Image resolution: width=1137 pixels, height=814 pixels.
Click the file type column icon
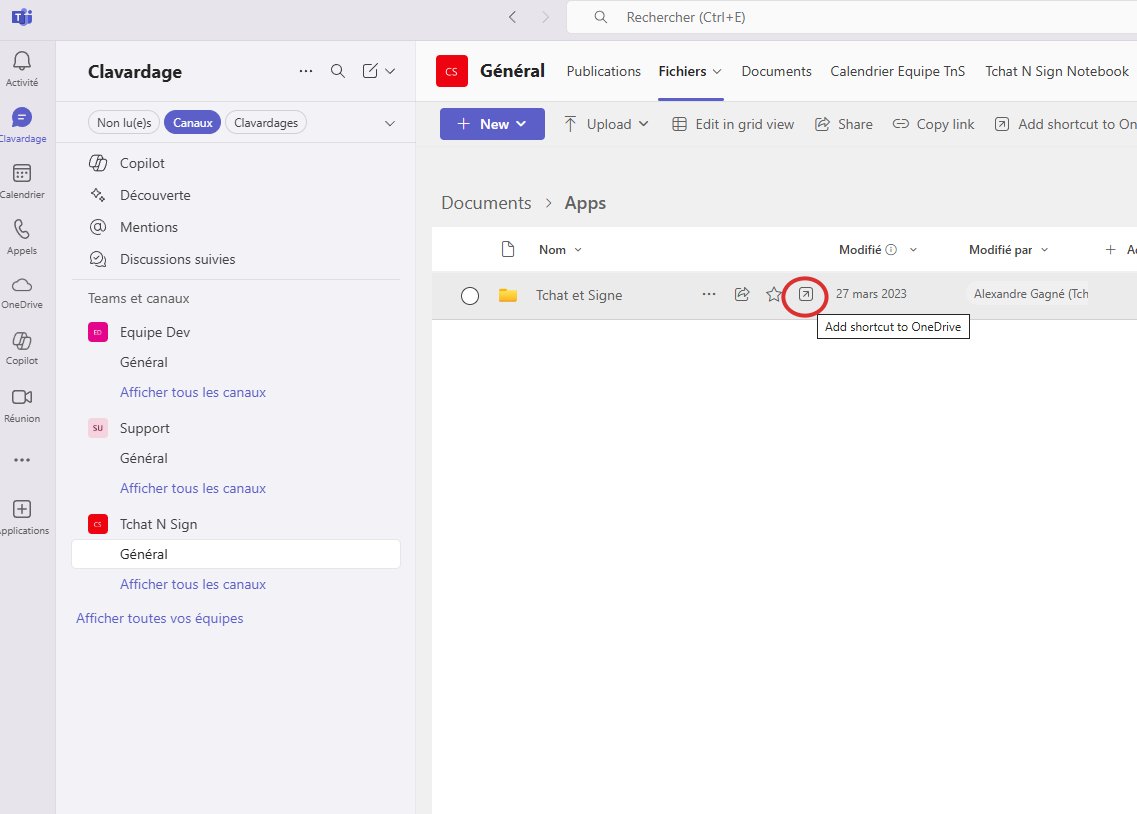(x=508, y=249)
